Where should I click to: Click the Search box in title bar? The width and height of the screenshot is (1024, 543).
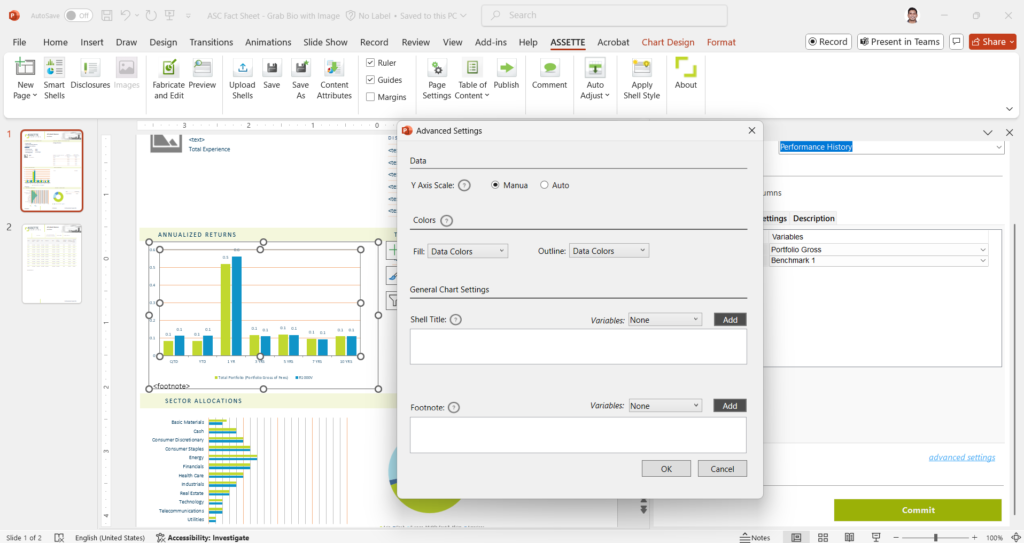point(604,15)
